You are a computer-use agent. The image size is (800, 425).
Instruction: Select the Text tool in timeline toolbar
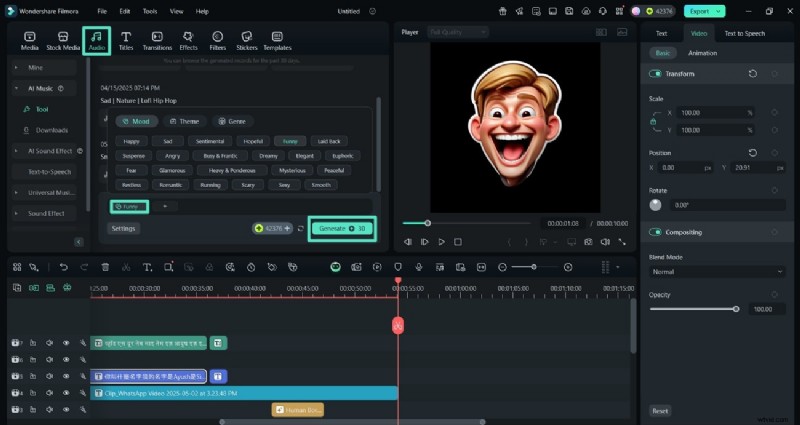[x=147, y=267]
